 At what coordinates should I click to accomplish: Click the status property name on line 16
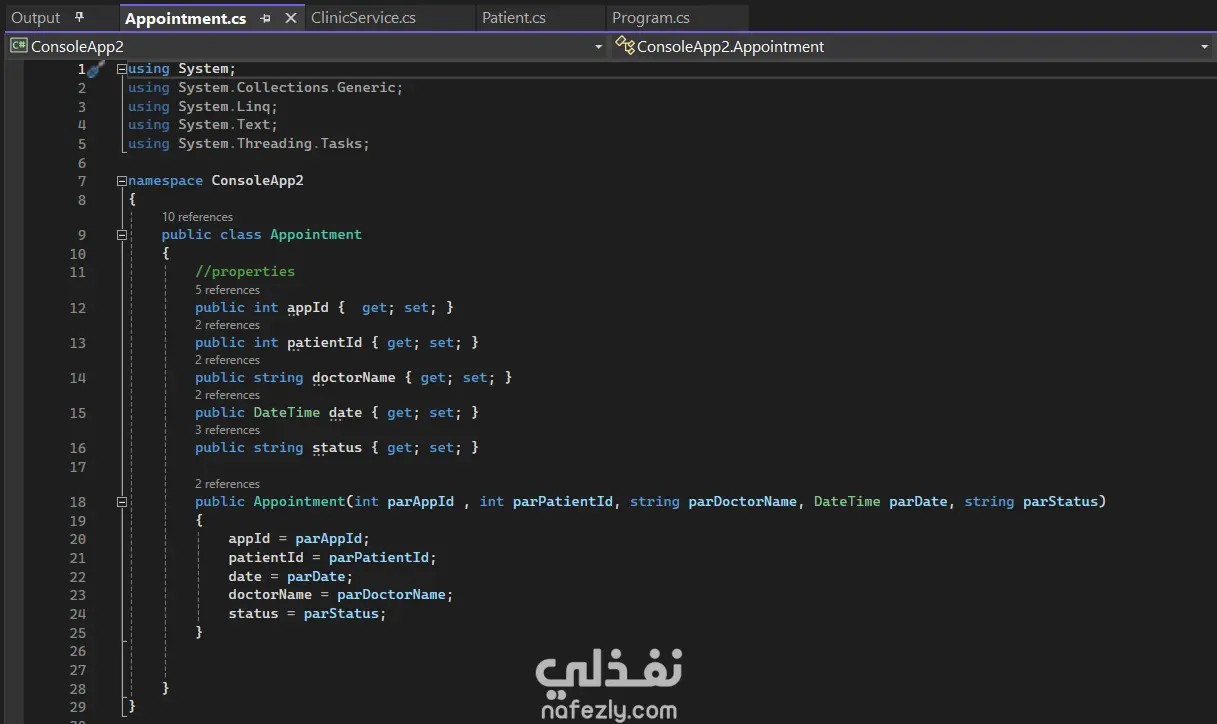[x=337, y=448]
